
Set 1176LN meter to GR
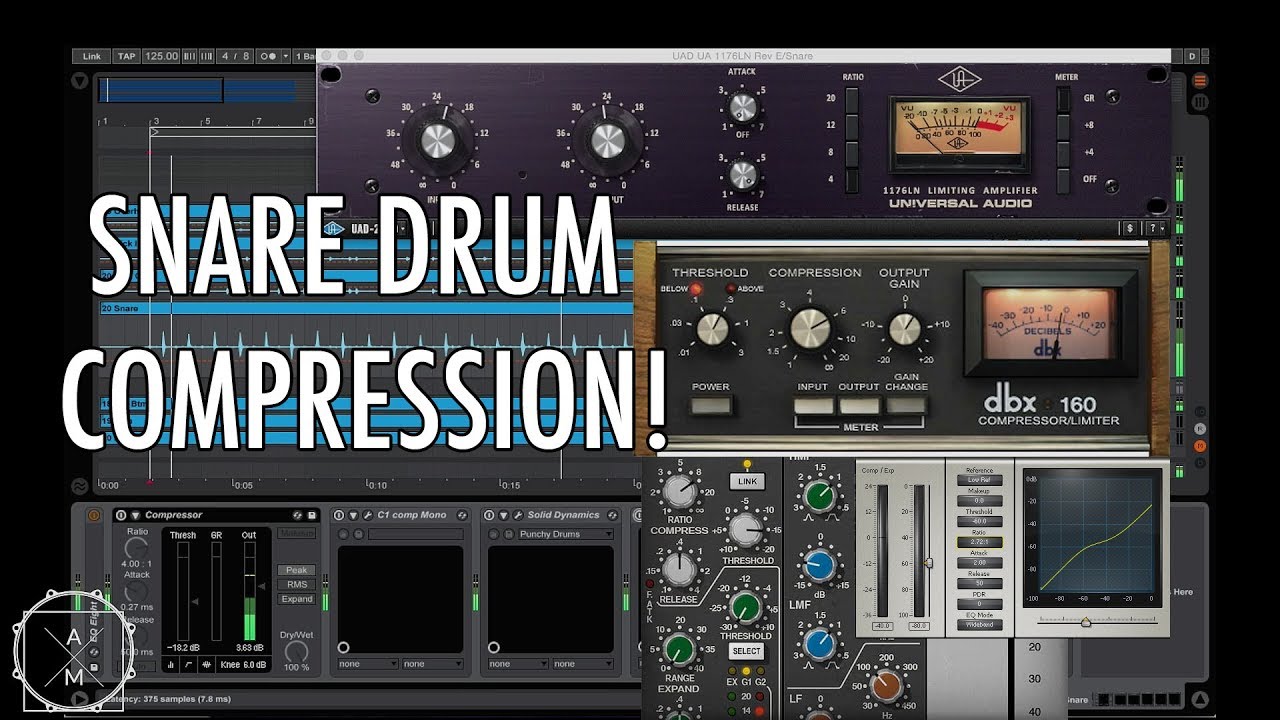[x=1065, y=99]
